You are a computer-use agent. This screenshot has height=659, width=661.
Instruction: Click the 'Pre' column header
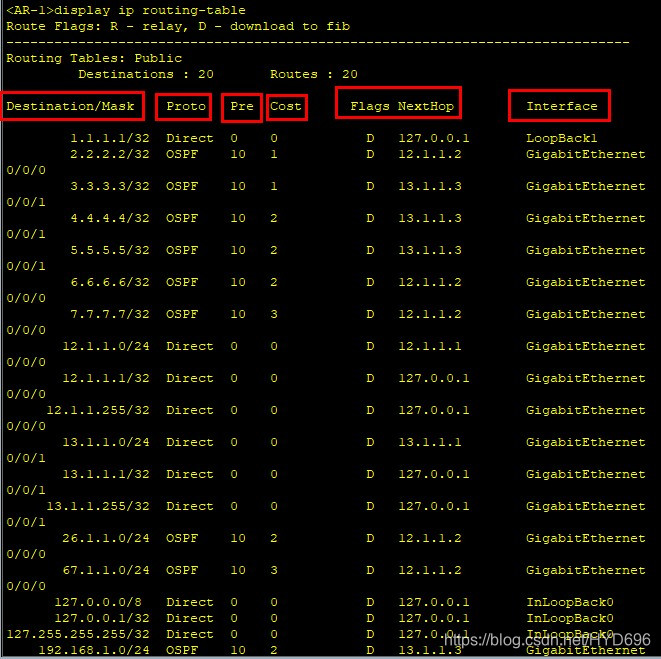242,106
